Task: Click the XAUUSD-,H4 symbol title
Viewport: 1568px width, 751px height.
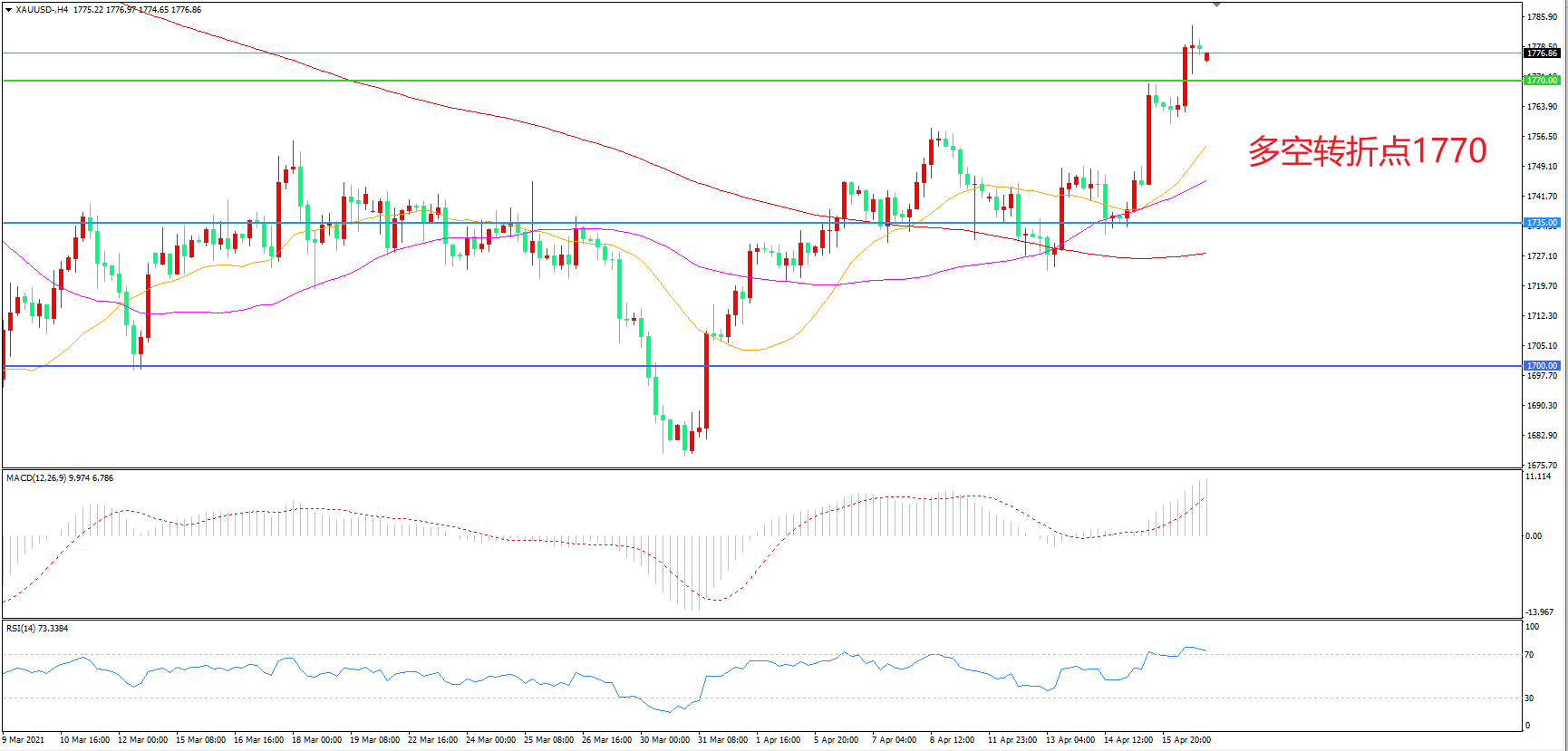Action: [42, 10]
